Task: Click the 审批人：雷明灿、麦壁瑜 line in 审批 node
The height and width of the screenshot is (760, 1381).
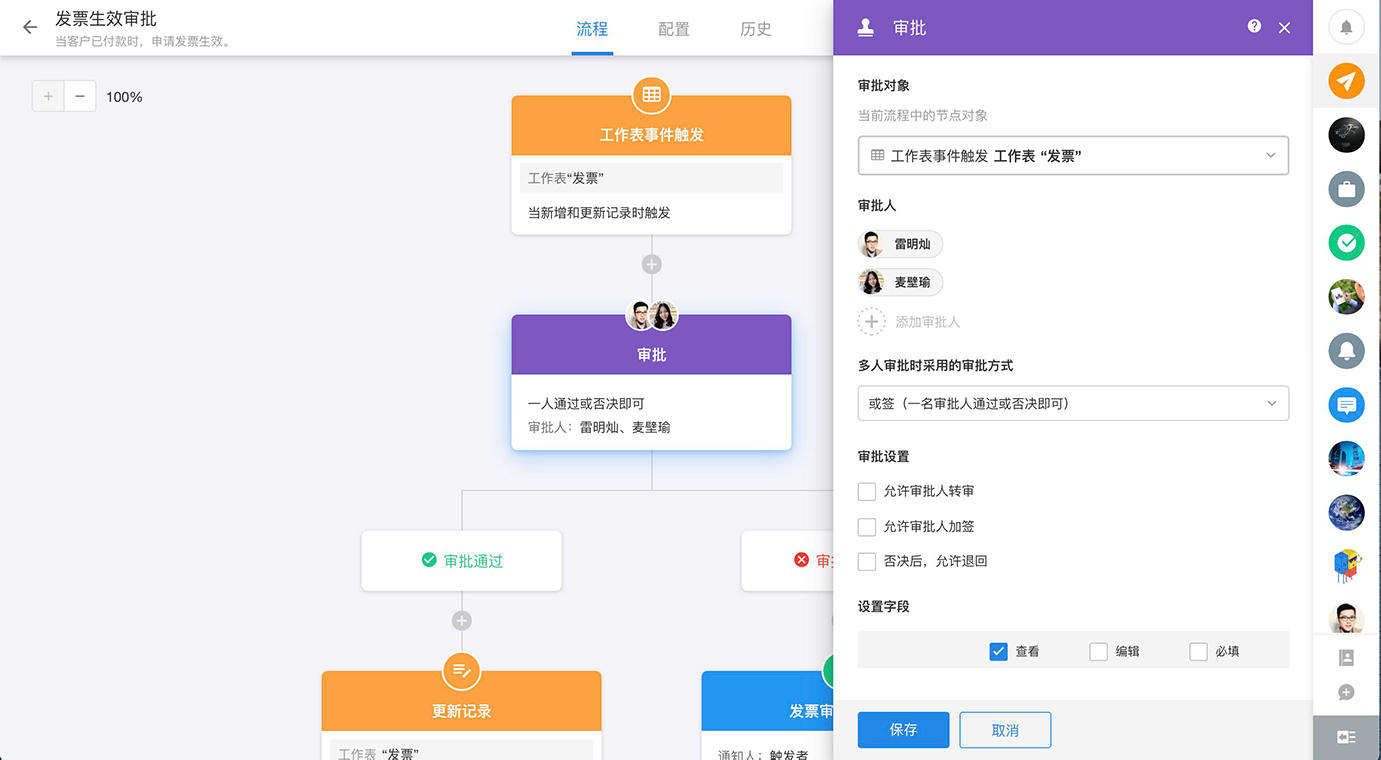Action: point(599,427)
